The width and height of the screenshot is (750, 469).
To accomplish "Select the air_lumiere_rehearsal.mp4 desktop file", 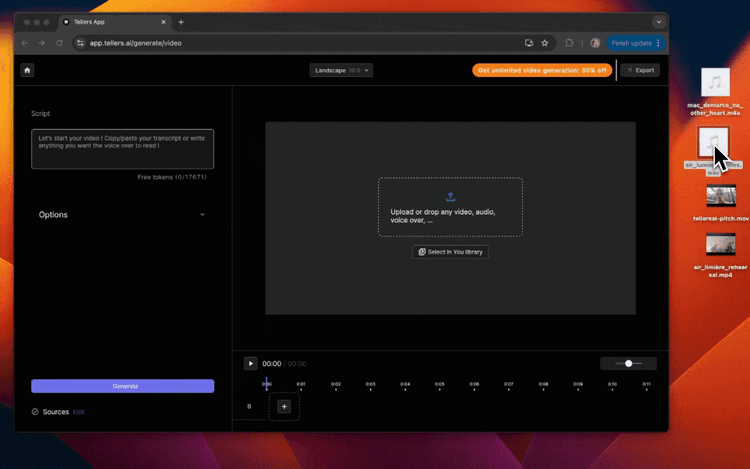I will click(720, 256).
